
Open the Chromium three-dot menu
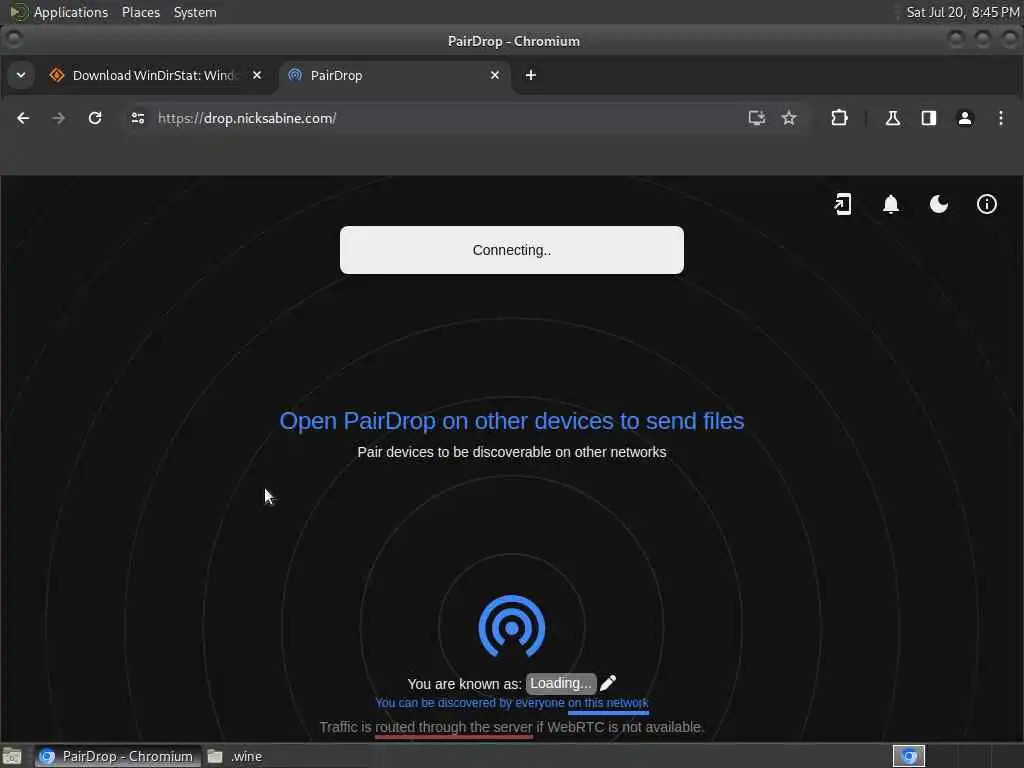click(1000, 118)
